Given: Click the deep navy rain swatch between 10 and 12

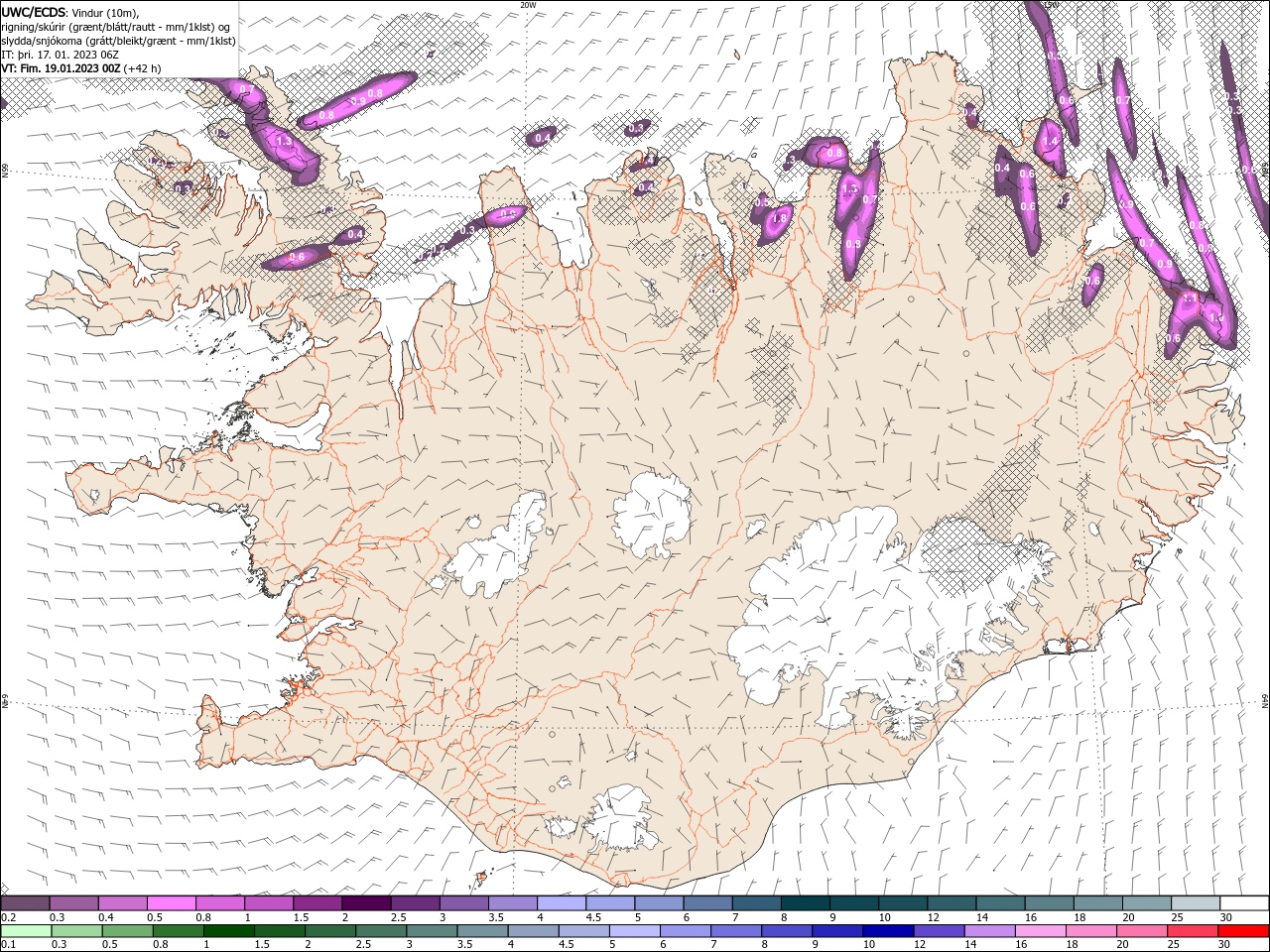Looking at the screenshot, I should 887,931.
